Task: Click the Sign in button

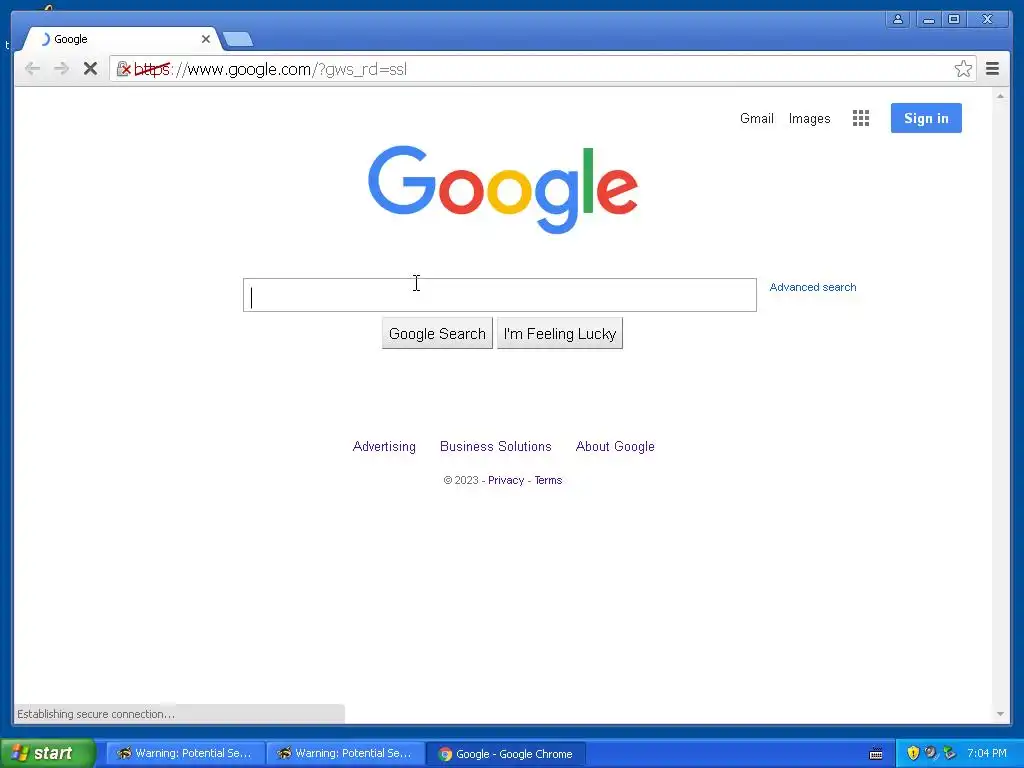Action: [x=926, y=118]
